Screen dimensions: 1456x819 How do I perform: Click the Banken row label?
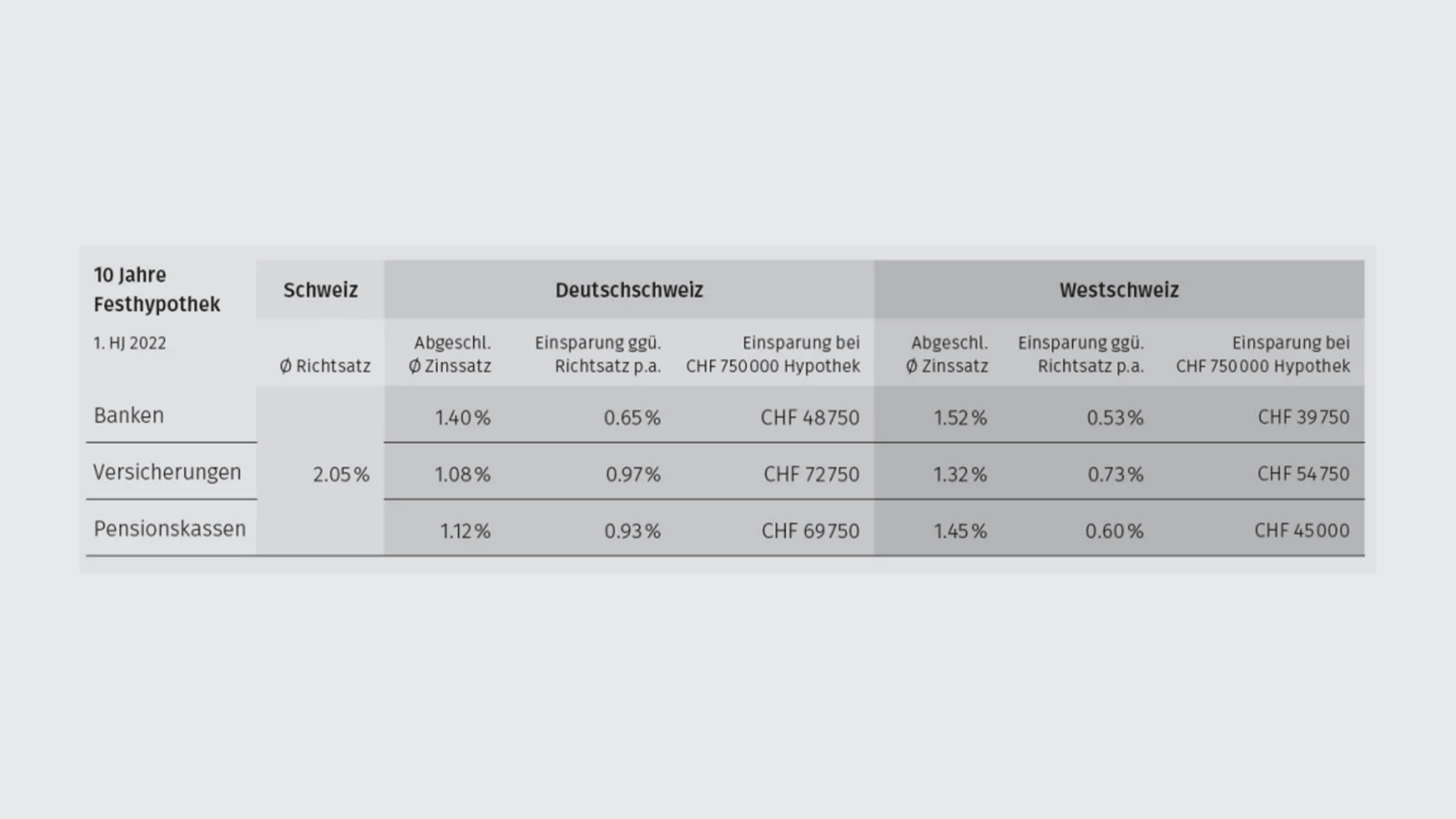click(129, 416)
